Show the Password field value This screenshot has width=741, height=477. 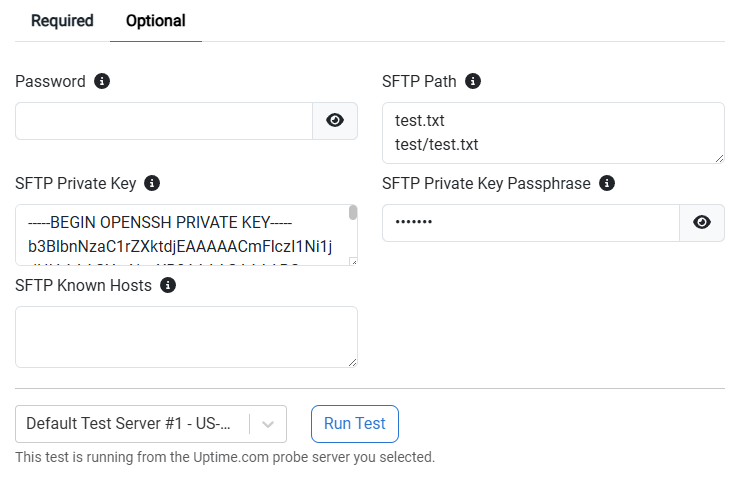tap(335, 121)
